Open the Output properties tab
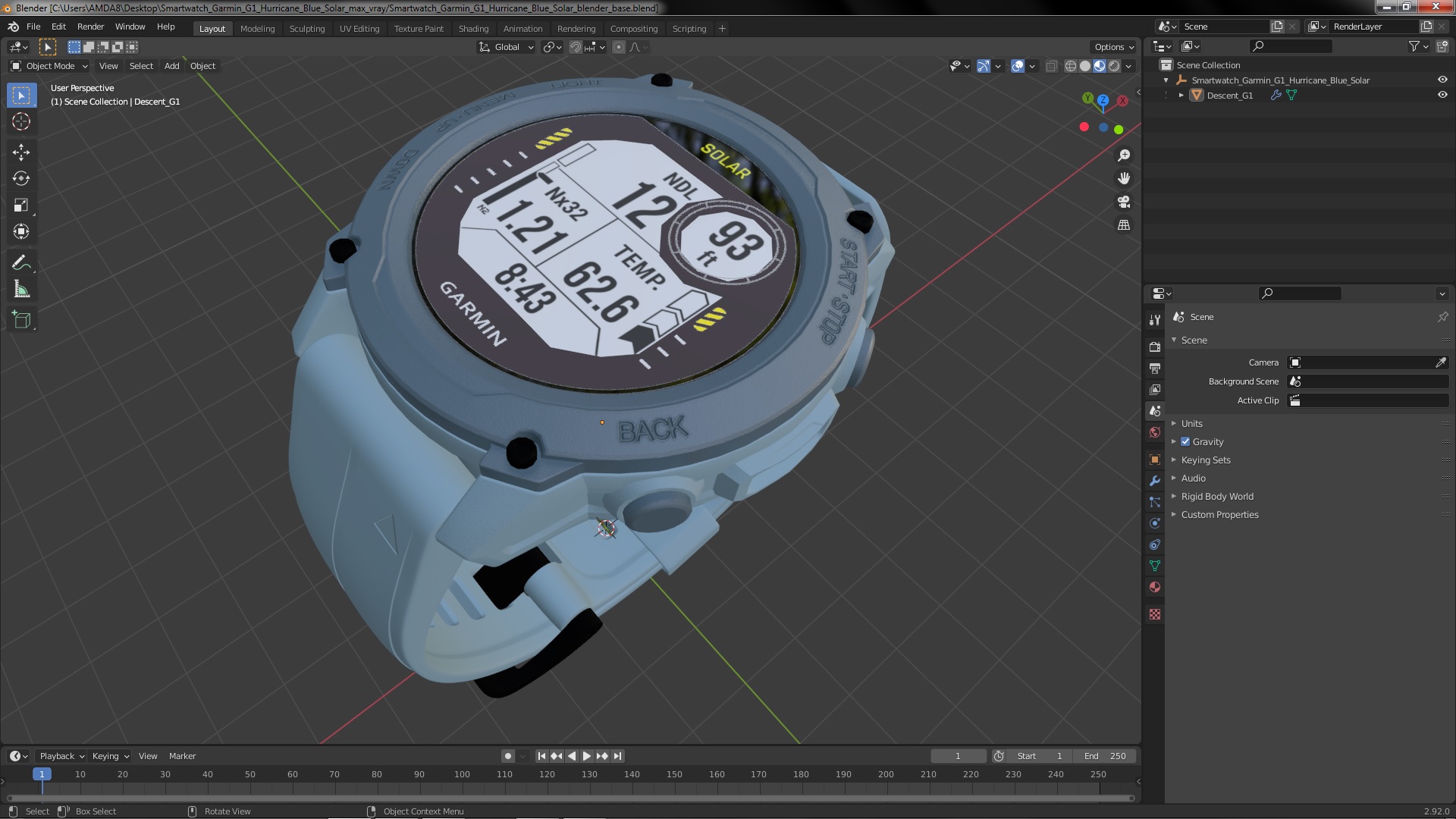This screenshot has width=1456, height=819. point(1154,368)
